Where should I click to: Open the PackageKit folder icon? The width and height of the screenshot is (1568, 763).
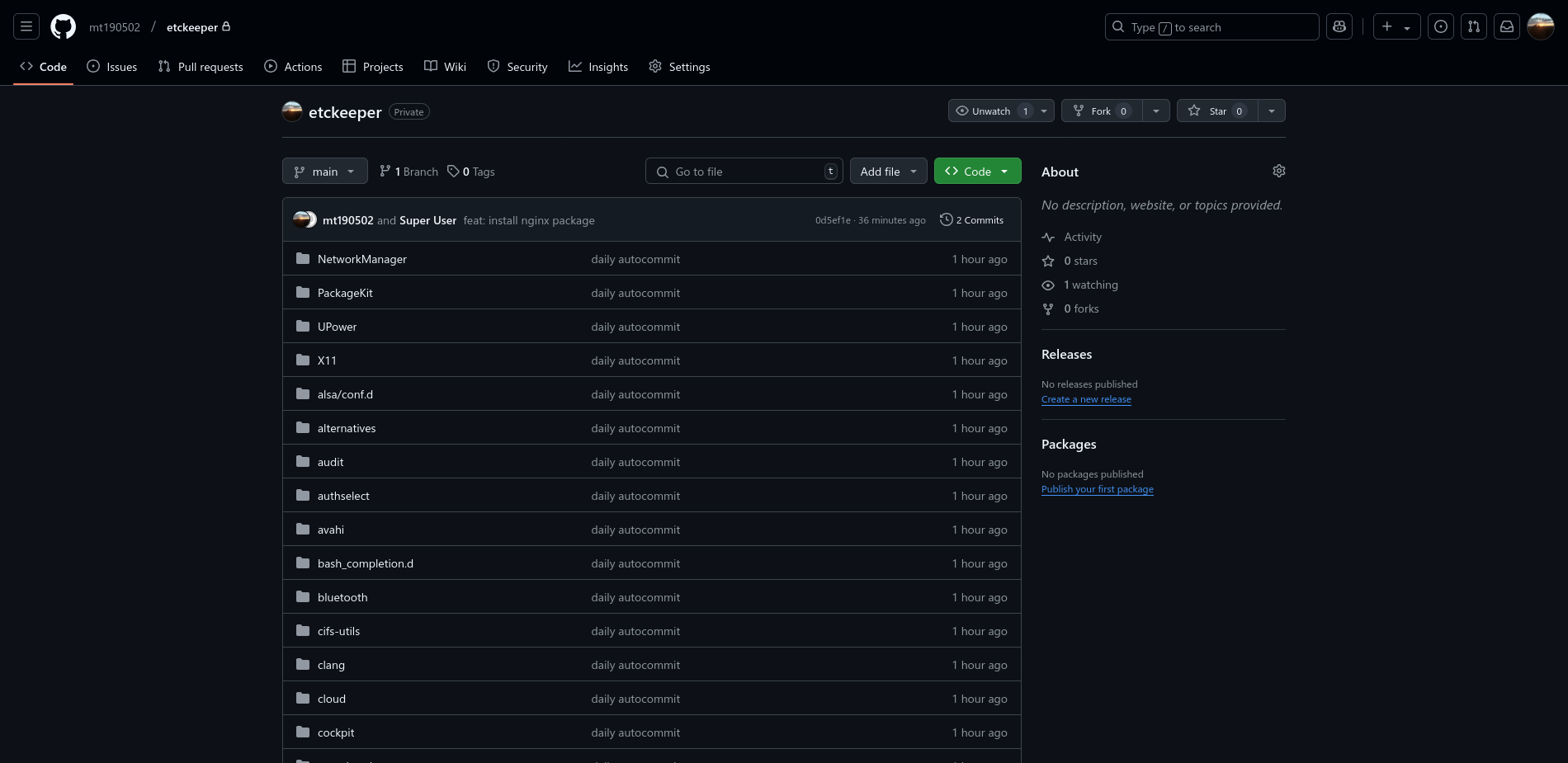(303, 292)
